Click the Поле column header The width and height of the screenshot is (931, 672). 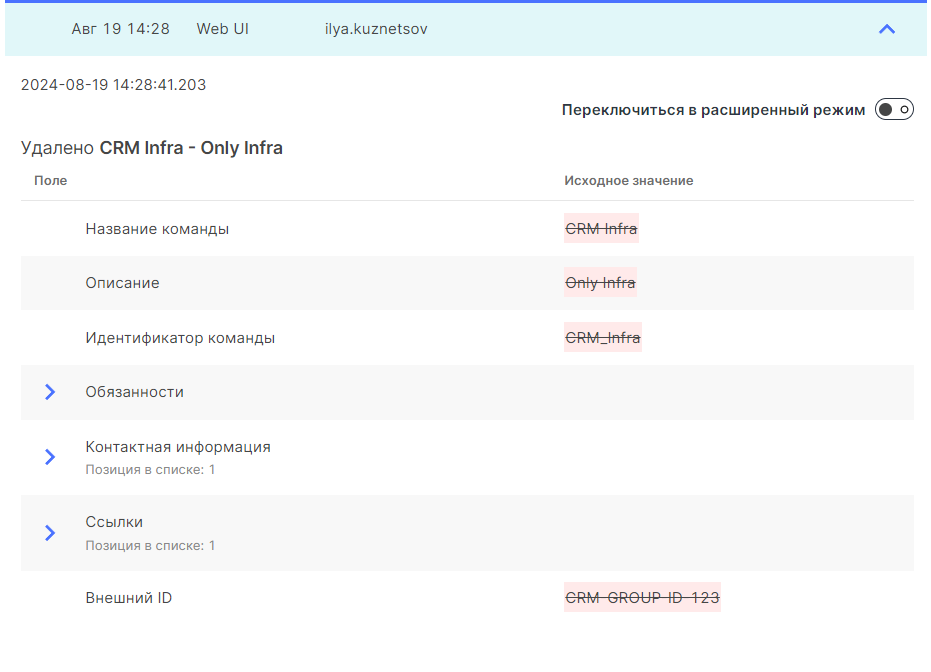click(51, 181)
